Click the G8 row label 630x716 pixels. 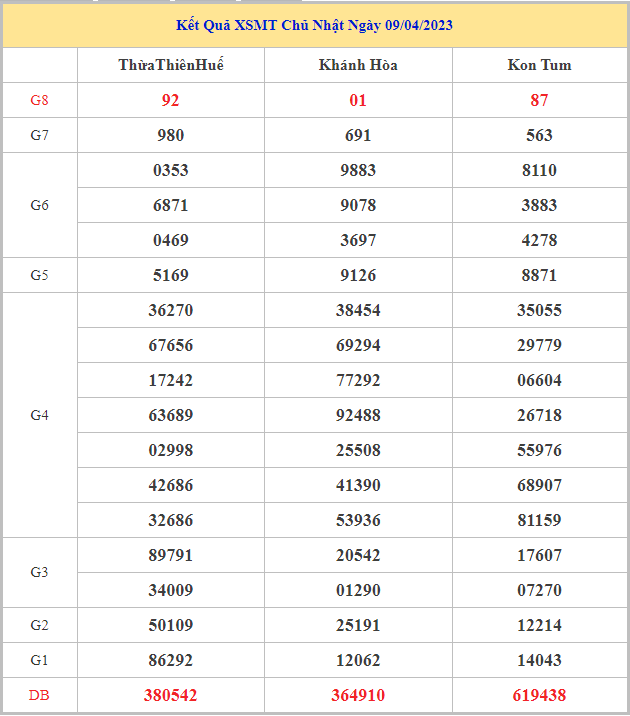(40, 100)
